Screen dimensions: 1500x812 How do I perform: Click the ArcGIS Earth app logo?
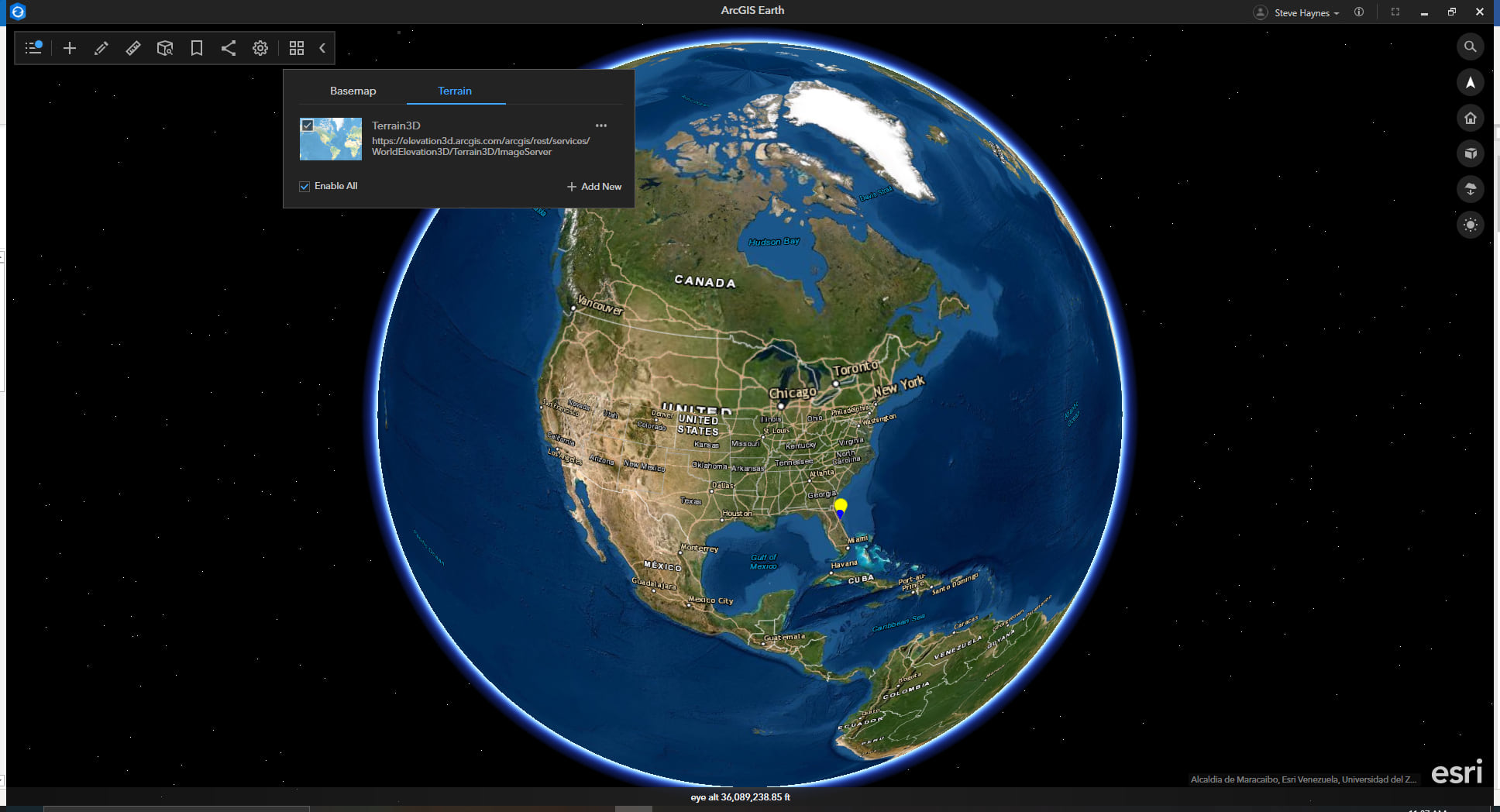tap(18, 12)
